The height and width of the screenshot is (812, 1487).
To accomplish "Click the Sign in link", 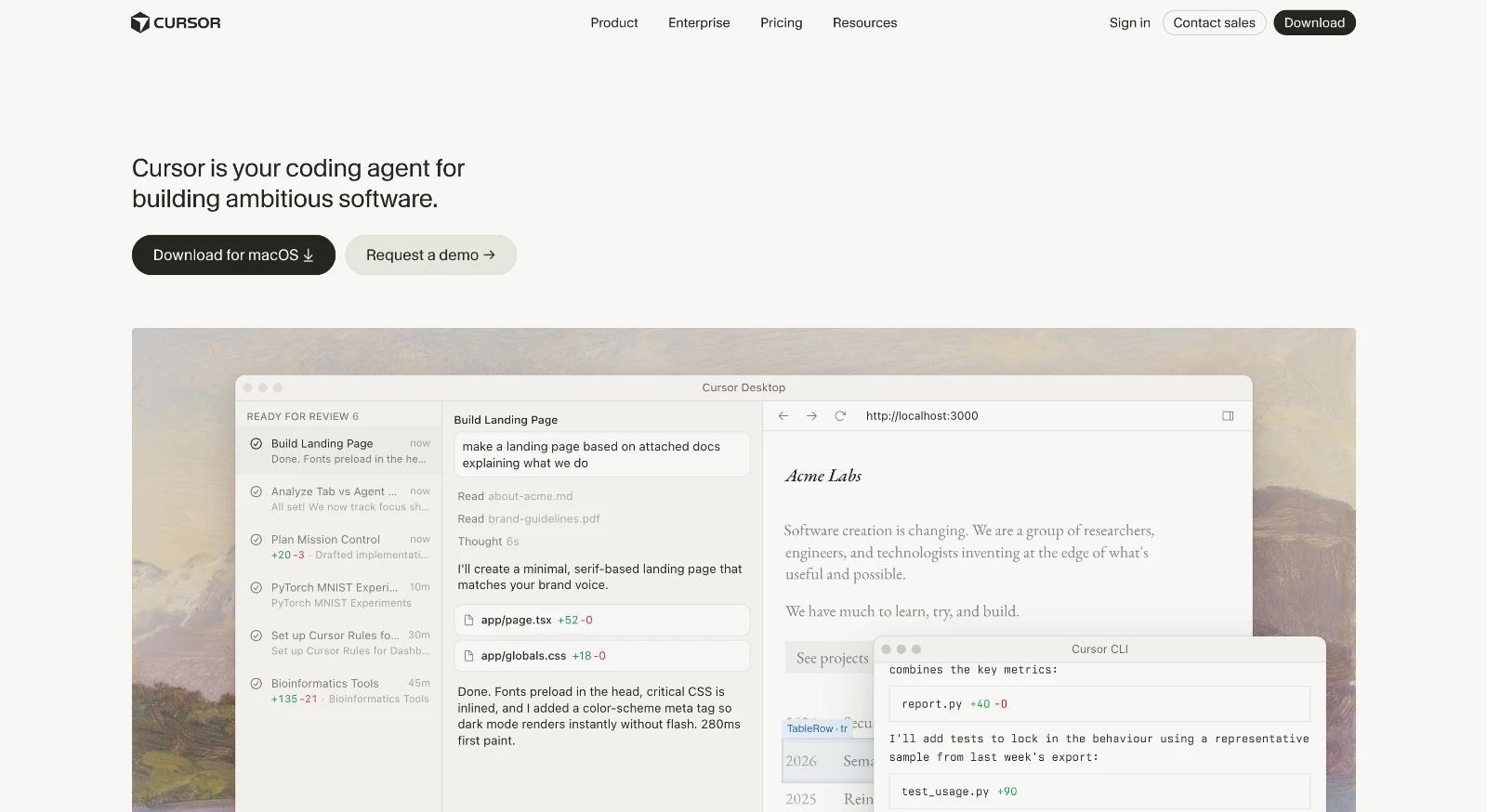I will (1129, 22).
